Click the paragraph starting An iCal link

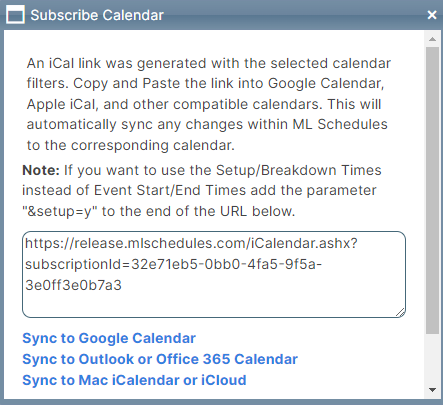pos(209,104)
